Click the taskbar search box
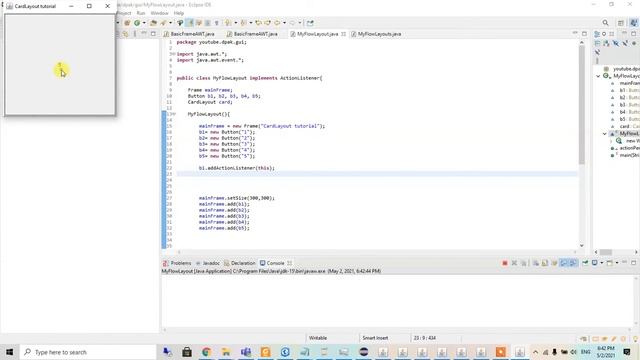 88,352
